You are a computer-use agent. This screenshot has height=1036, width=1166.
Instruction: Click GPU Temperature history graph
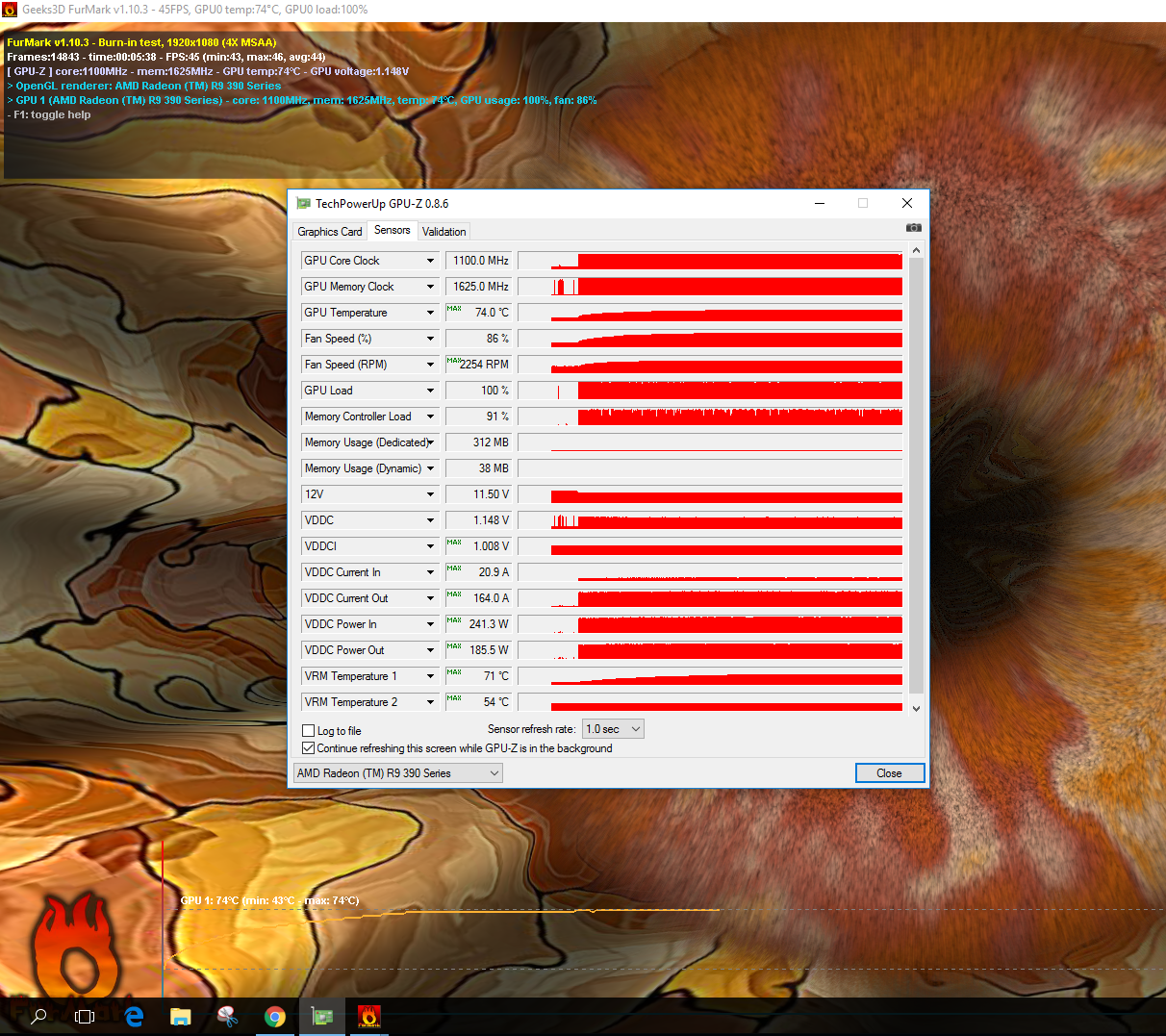(710, 313)
